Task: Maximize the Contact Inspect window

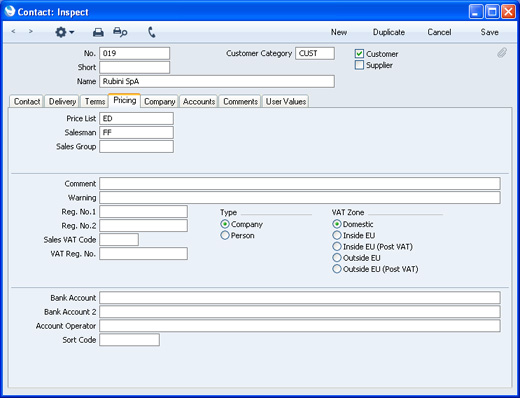Action: coord(492,12)
